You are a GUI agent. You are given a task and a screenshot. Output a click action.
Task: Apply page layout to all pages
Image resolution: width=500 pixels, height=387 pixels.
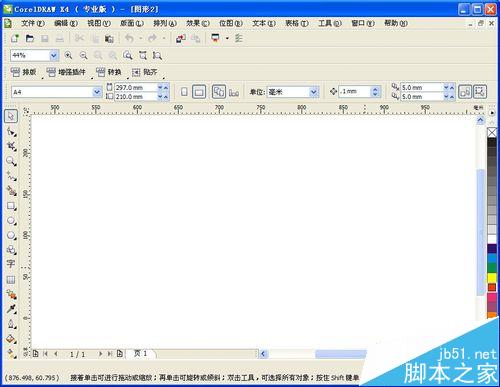(x=219, y=92)
